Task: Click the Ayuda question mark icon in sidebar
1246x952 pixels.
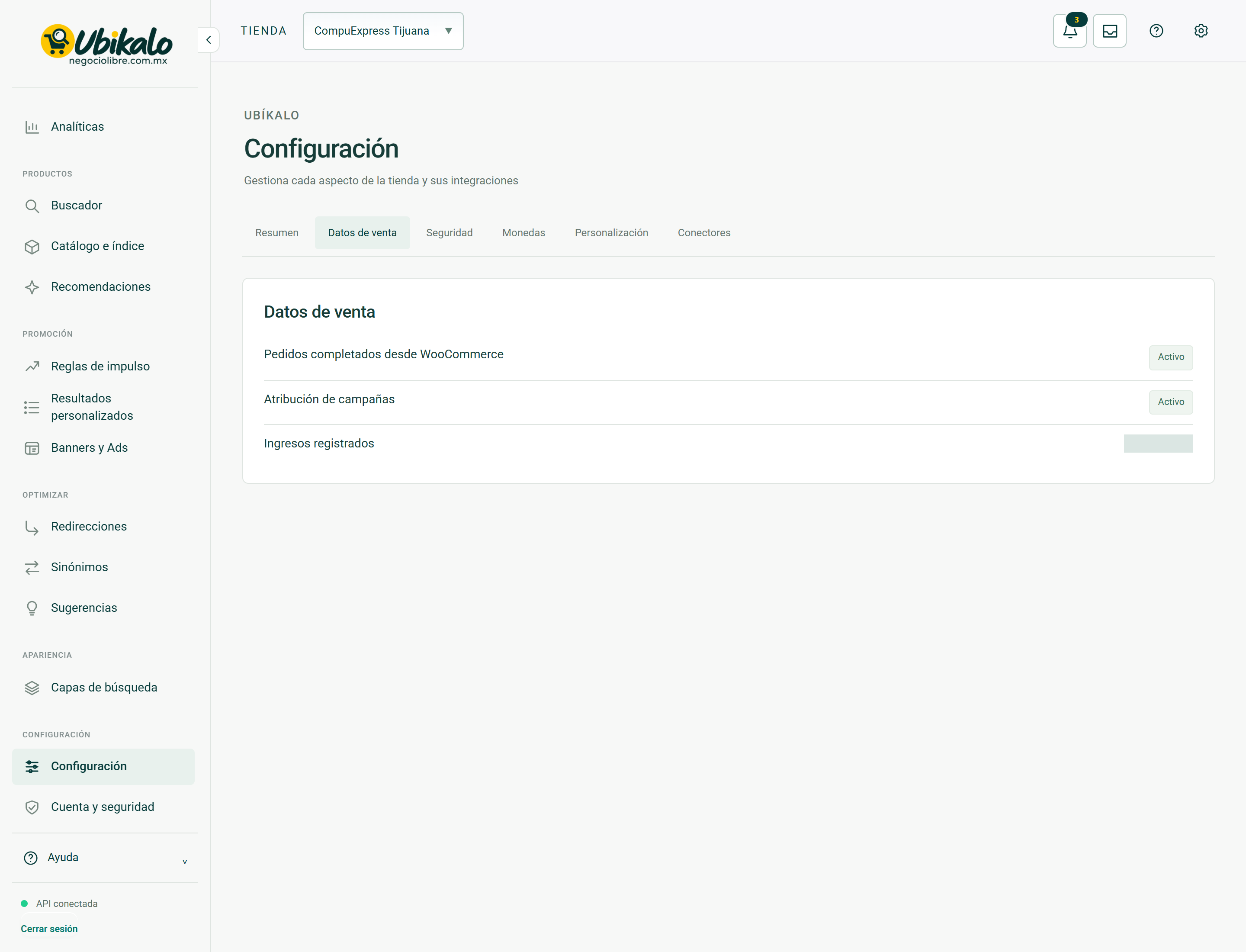Action: click(x=31, y=858)
